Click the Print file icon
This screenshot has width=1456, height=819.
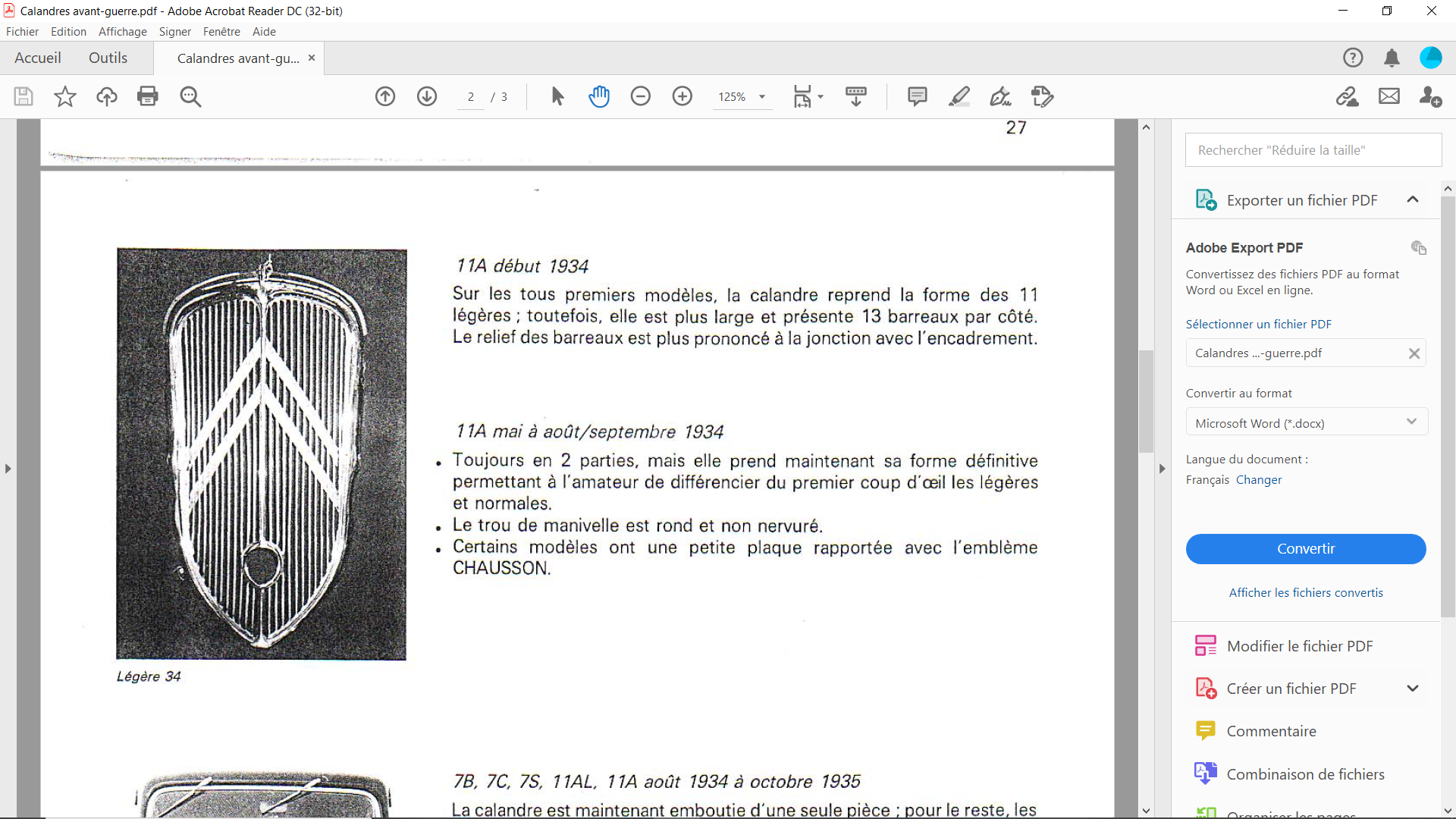point(148,96)
